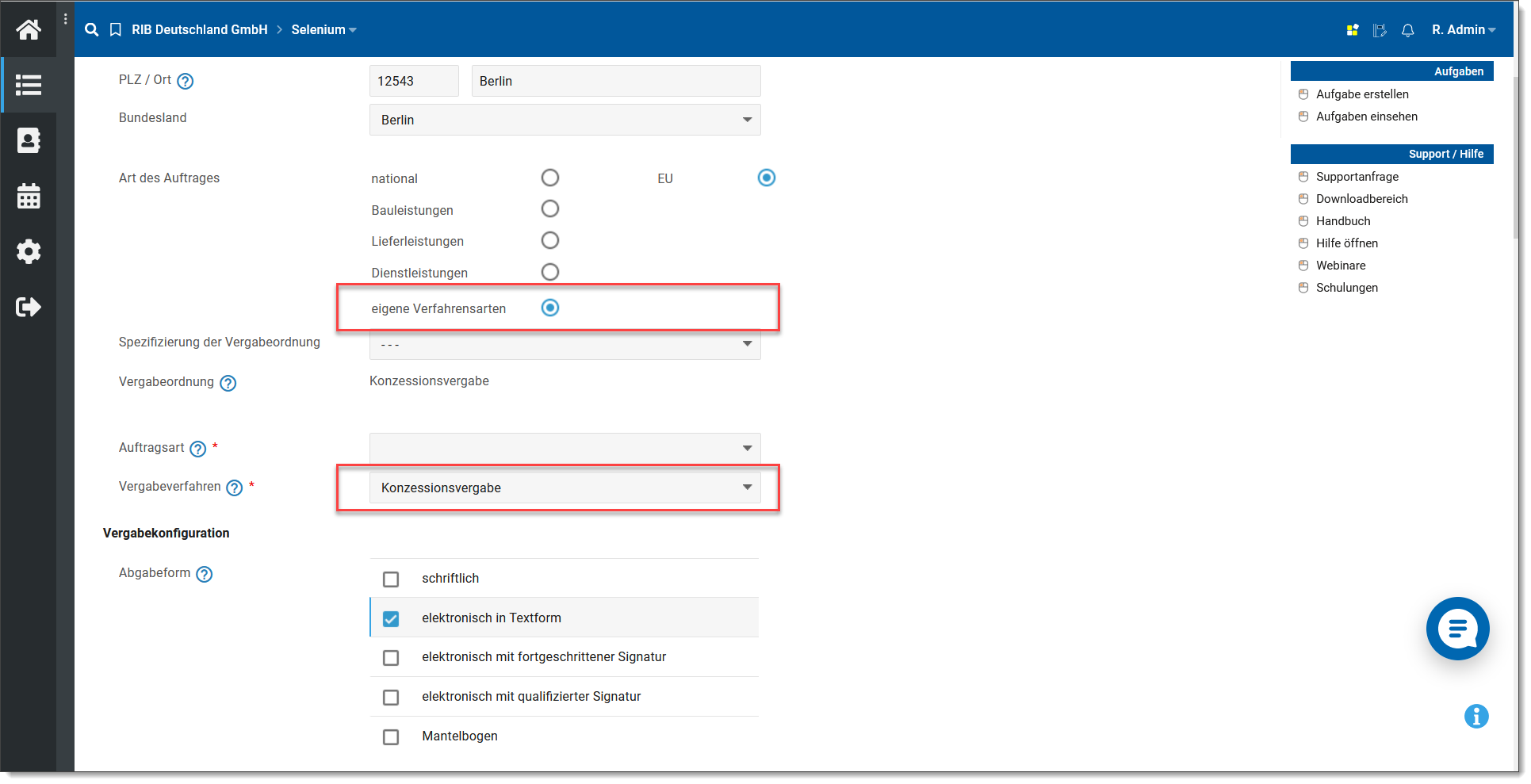Select the national radio button
Image resolution: width=1531 pixels, height=784 pixels.
point(550,178)
